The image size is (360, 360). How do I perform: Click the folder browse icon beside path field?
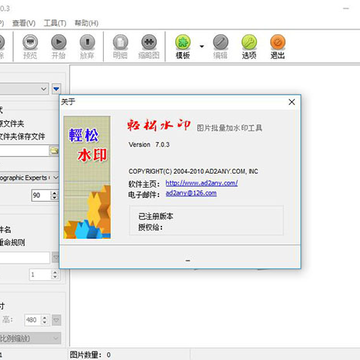pos(54,151)
